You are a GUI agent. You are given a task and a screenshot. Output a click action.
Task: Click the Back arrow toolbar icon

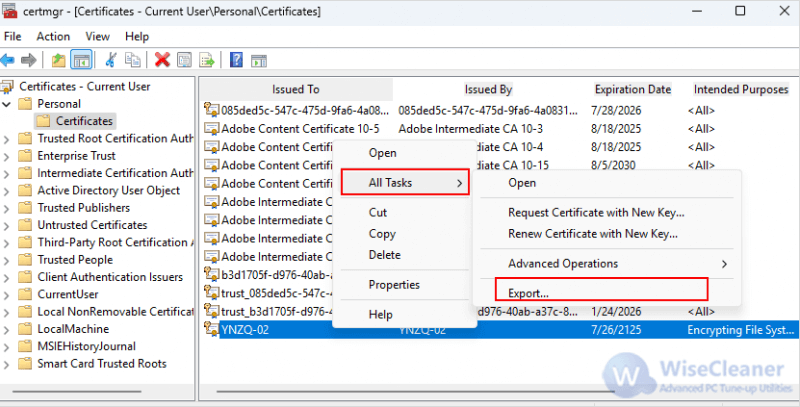[8, 60]
